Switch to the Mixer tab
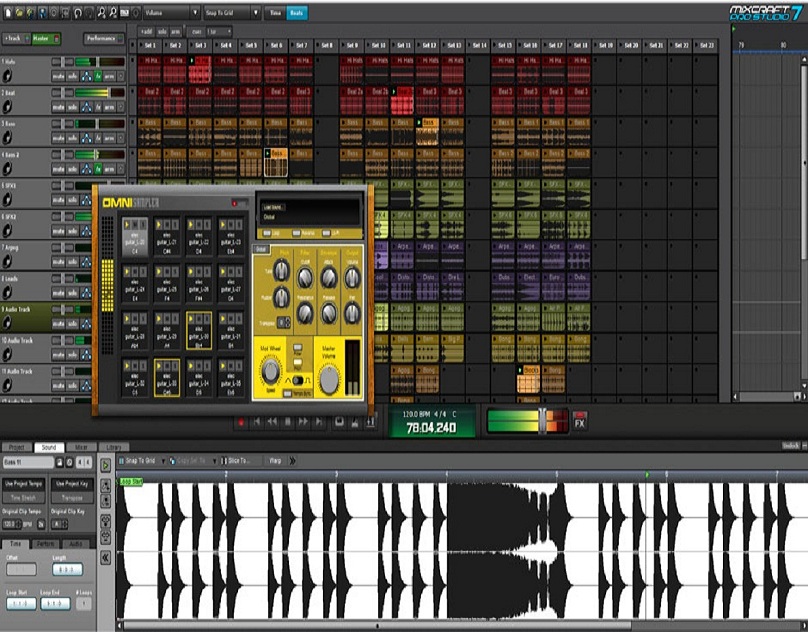 tap(81, 448)
